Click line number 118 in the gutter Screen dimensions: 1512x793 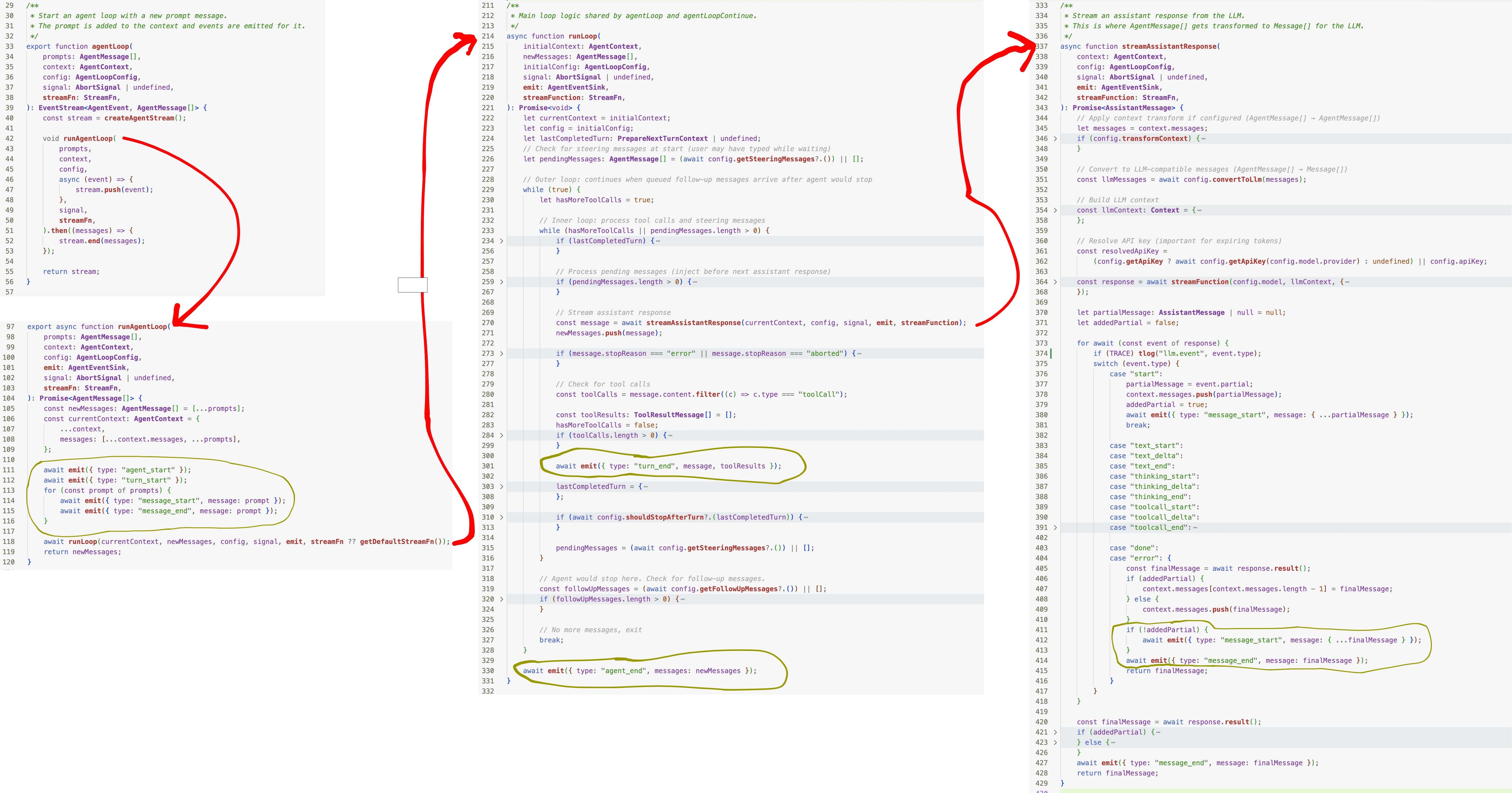(x=9, y=542)
